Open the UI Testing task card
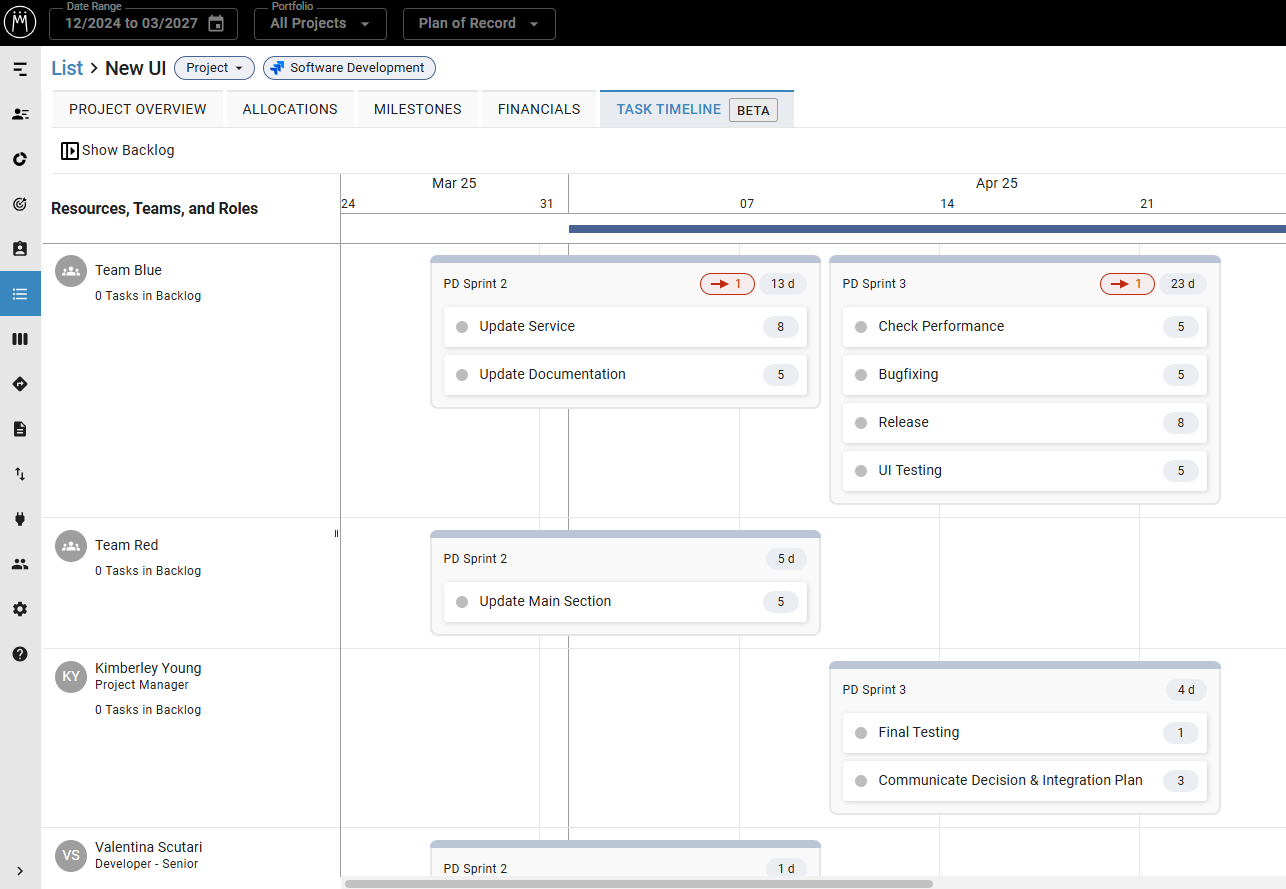 [1025, 471]
